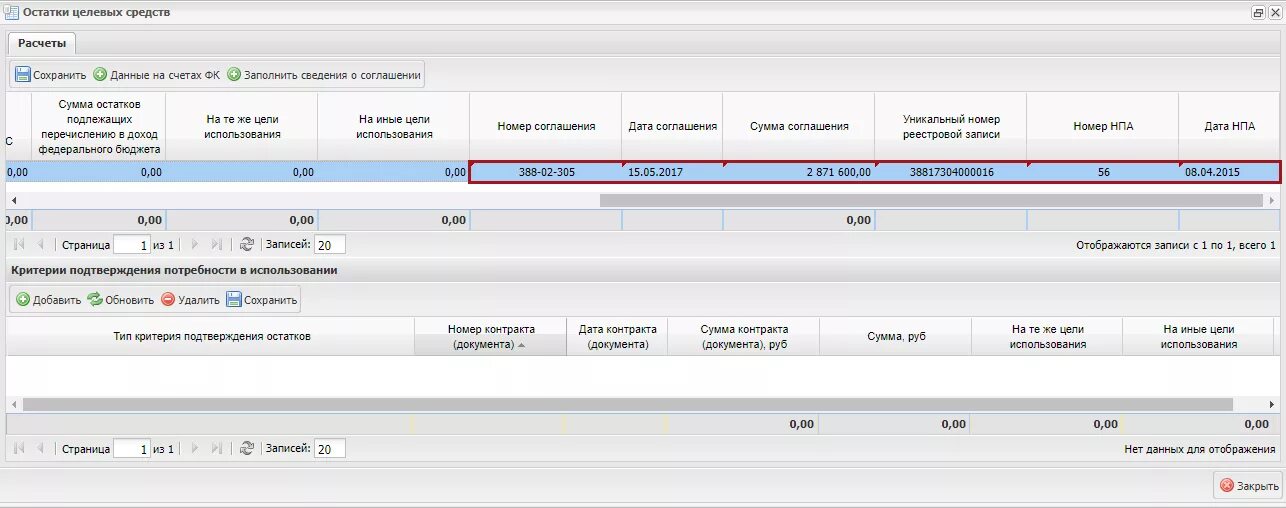Go to previous page in lower pager
This screenshot has height=508, width=1286.
tap(41, 449)
